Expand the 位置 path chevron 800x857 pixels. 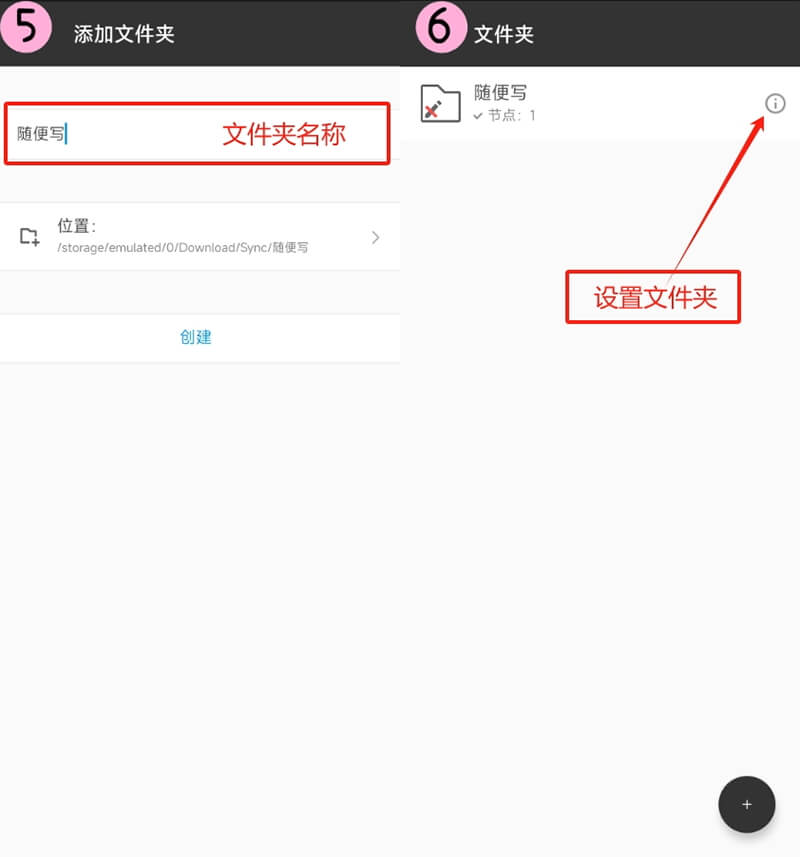pos(375,237)
